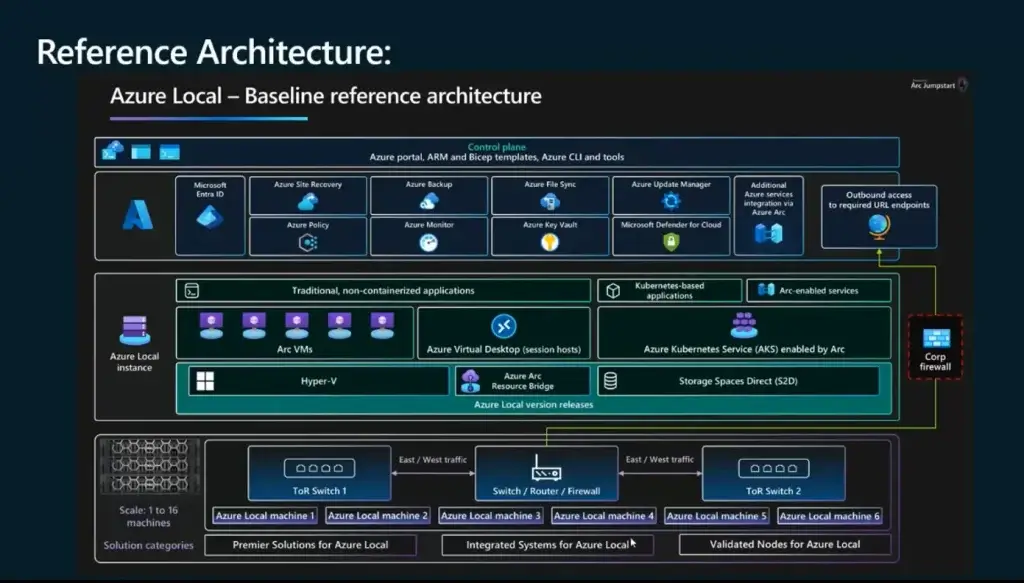Click "Storage Spaces Direct (S2D)" text
1024x583 pixels.
click(x=738, y=381)
